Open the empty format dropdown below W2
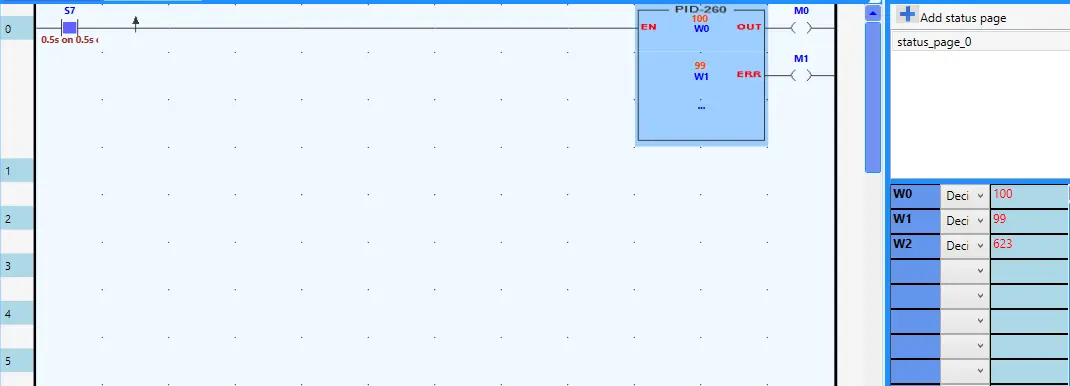 [x=965, y=271]
